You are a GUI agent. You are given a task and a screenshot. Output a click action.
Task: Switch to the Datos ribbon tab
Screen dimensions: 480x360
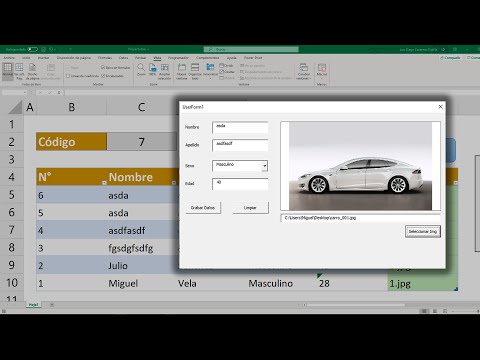pos(123,58)
